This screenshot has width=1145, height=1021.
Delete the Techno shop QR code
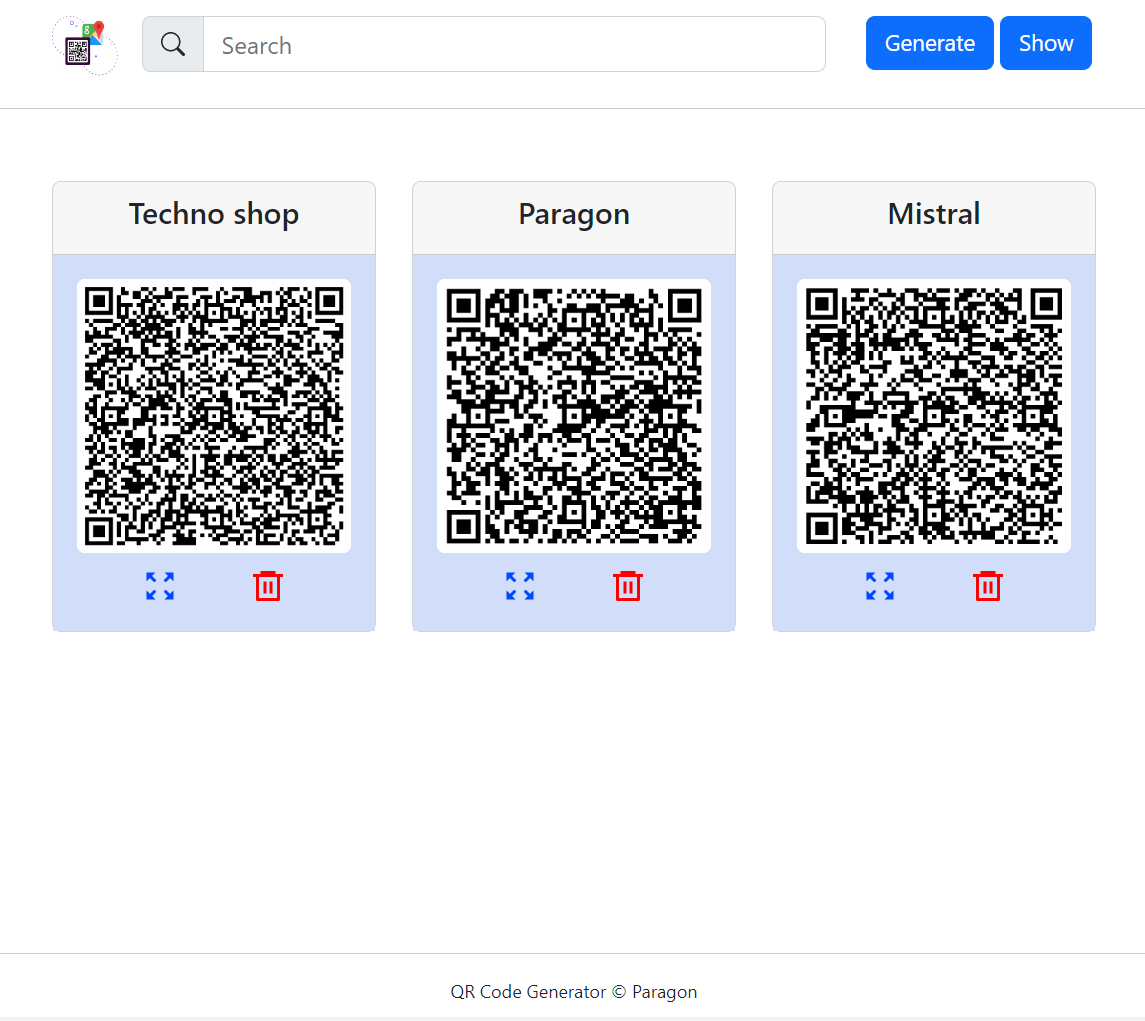[268, 586]
